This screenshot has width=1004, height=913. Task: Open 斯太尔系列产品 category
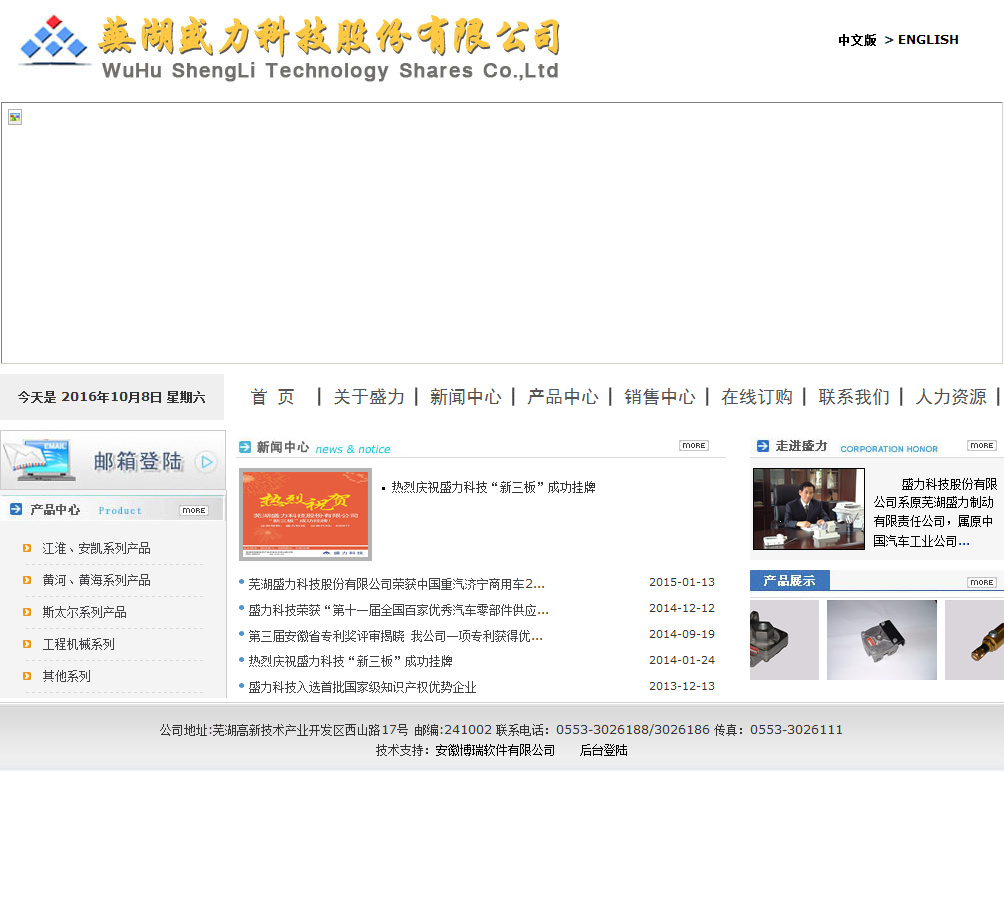pyautogui.click(x=84, y=612)
